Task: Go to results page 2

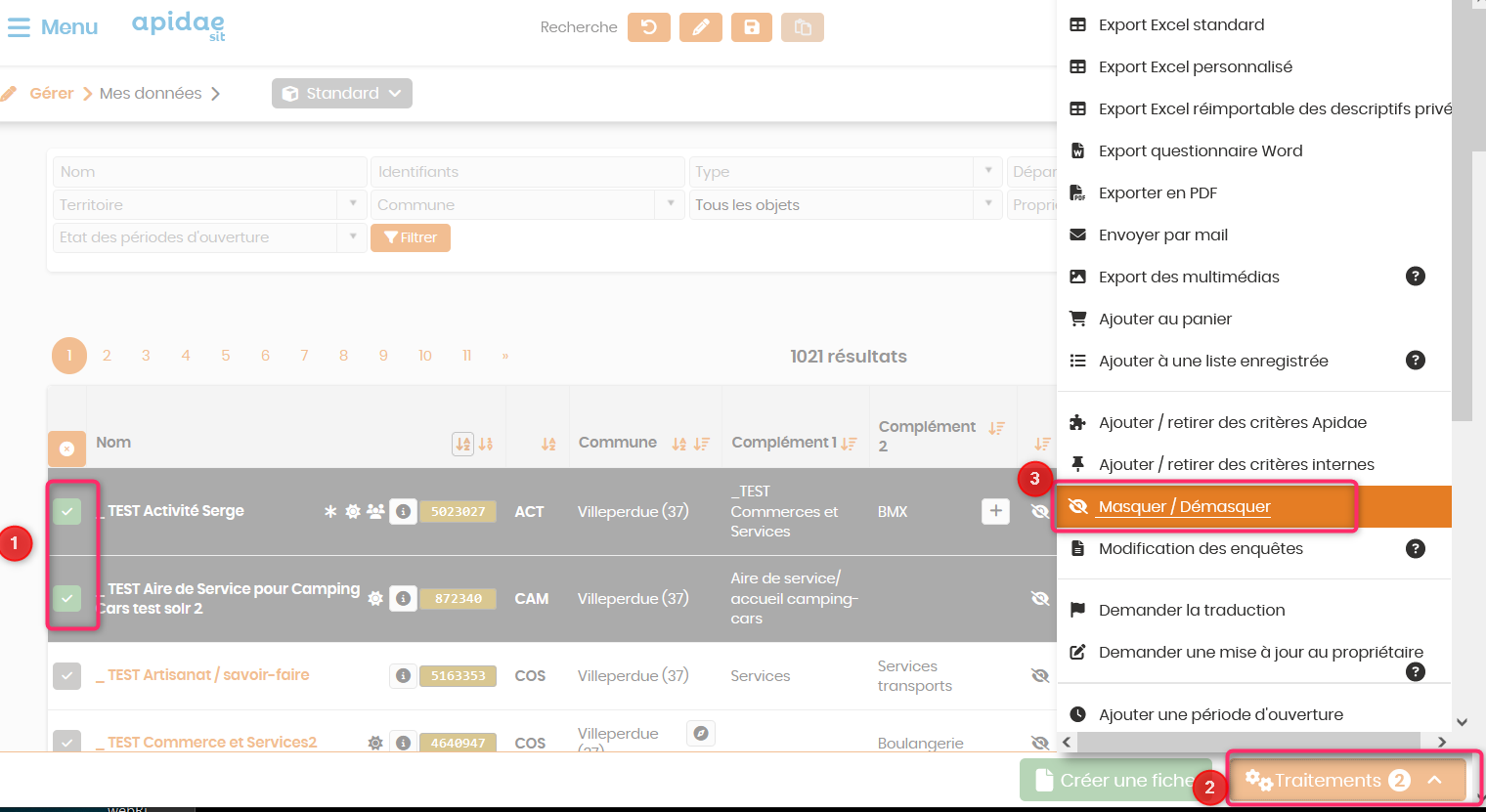Action: coord(107,356)
